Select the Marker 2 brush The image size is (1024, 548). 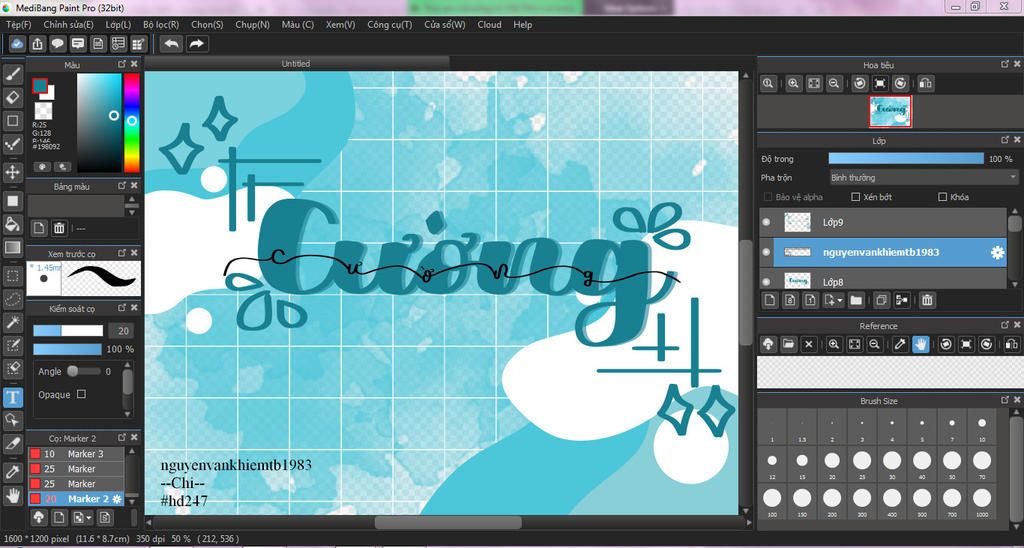tap(76, 499)
